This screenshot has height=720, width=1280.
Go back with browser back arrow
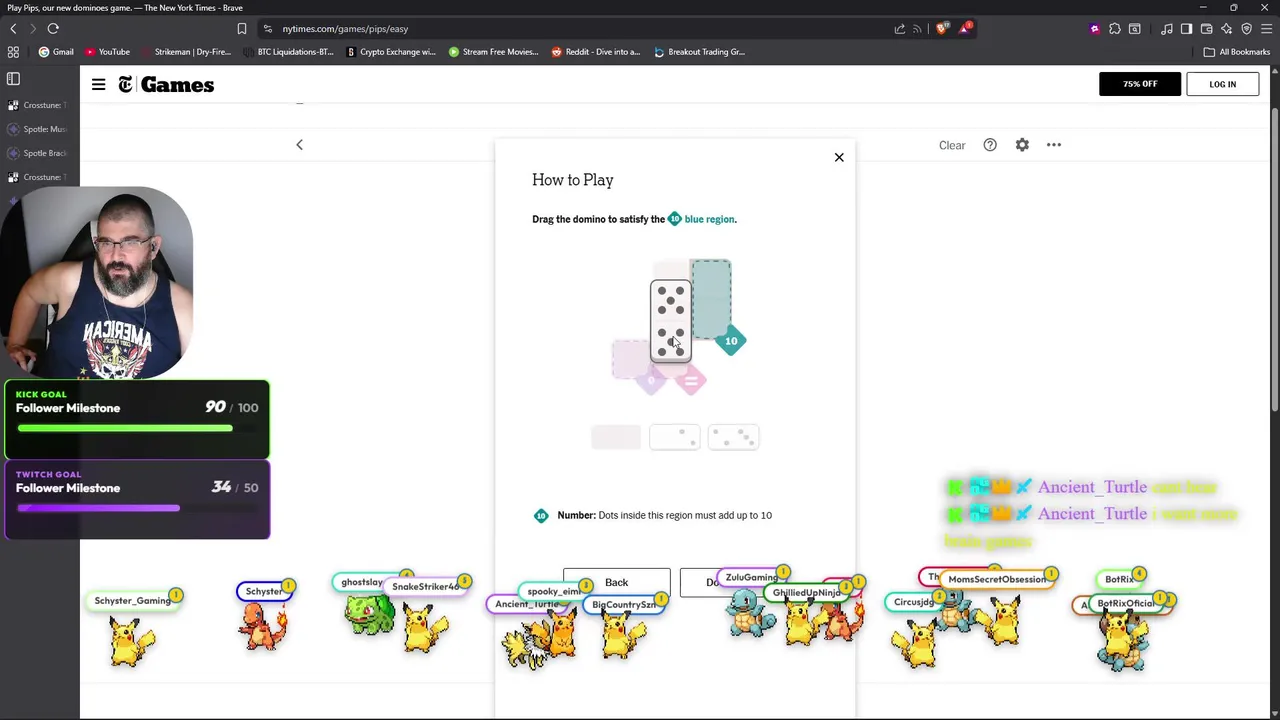click(13, 29)
